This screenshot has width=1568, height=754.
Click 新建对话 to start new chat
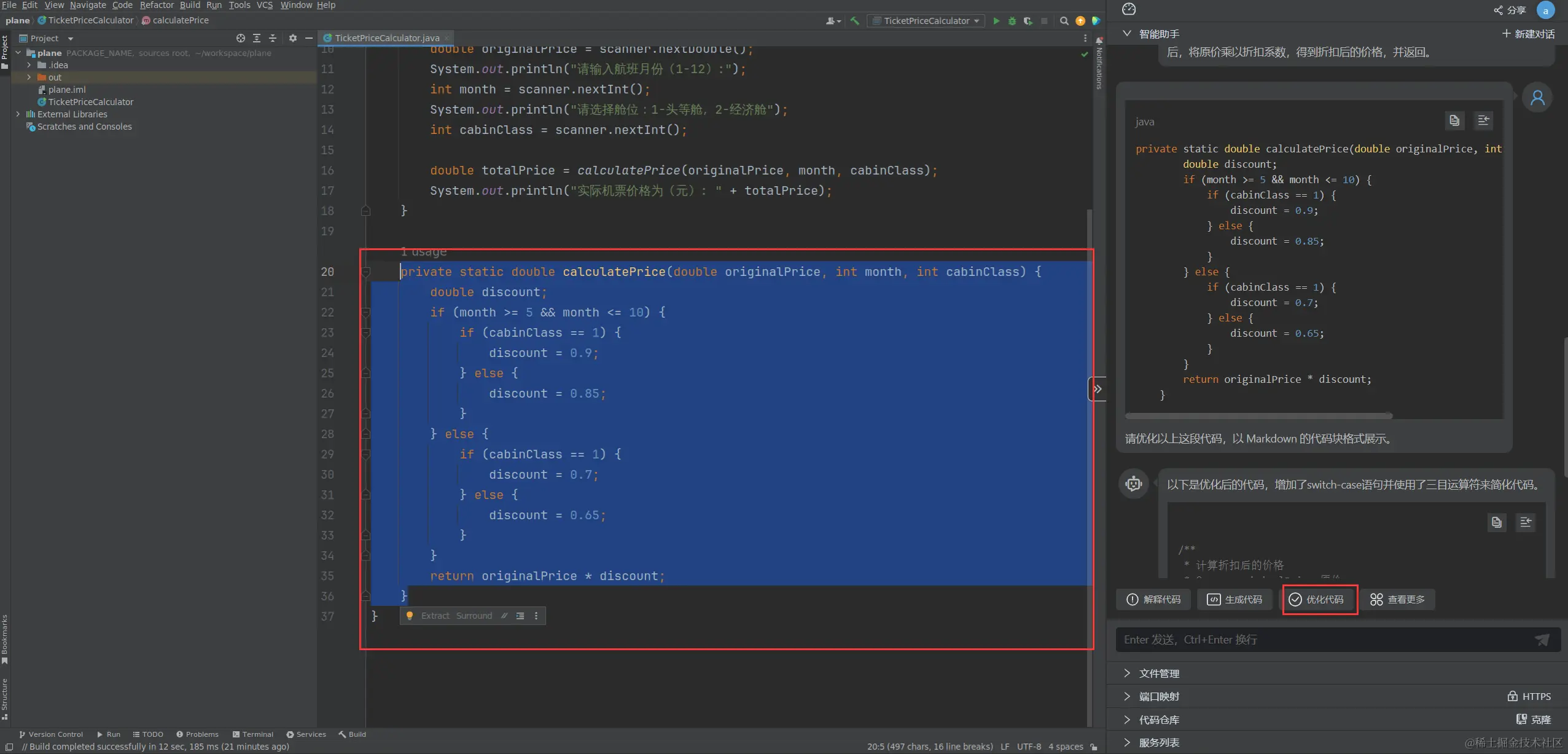point(1528,34)
